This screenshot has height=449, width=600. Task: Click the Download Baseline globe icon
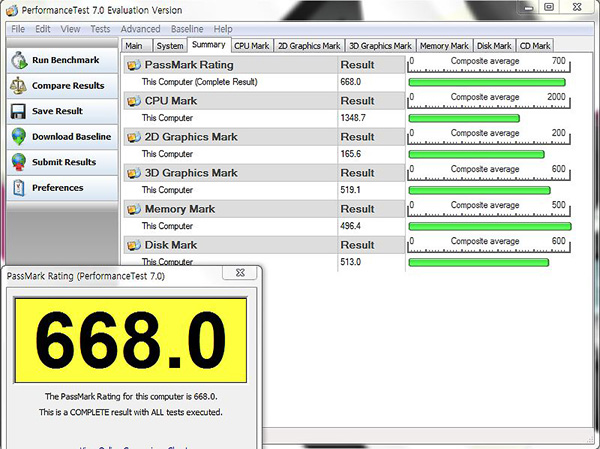(x=18, y=137)
